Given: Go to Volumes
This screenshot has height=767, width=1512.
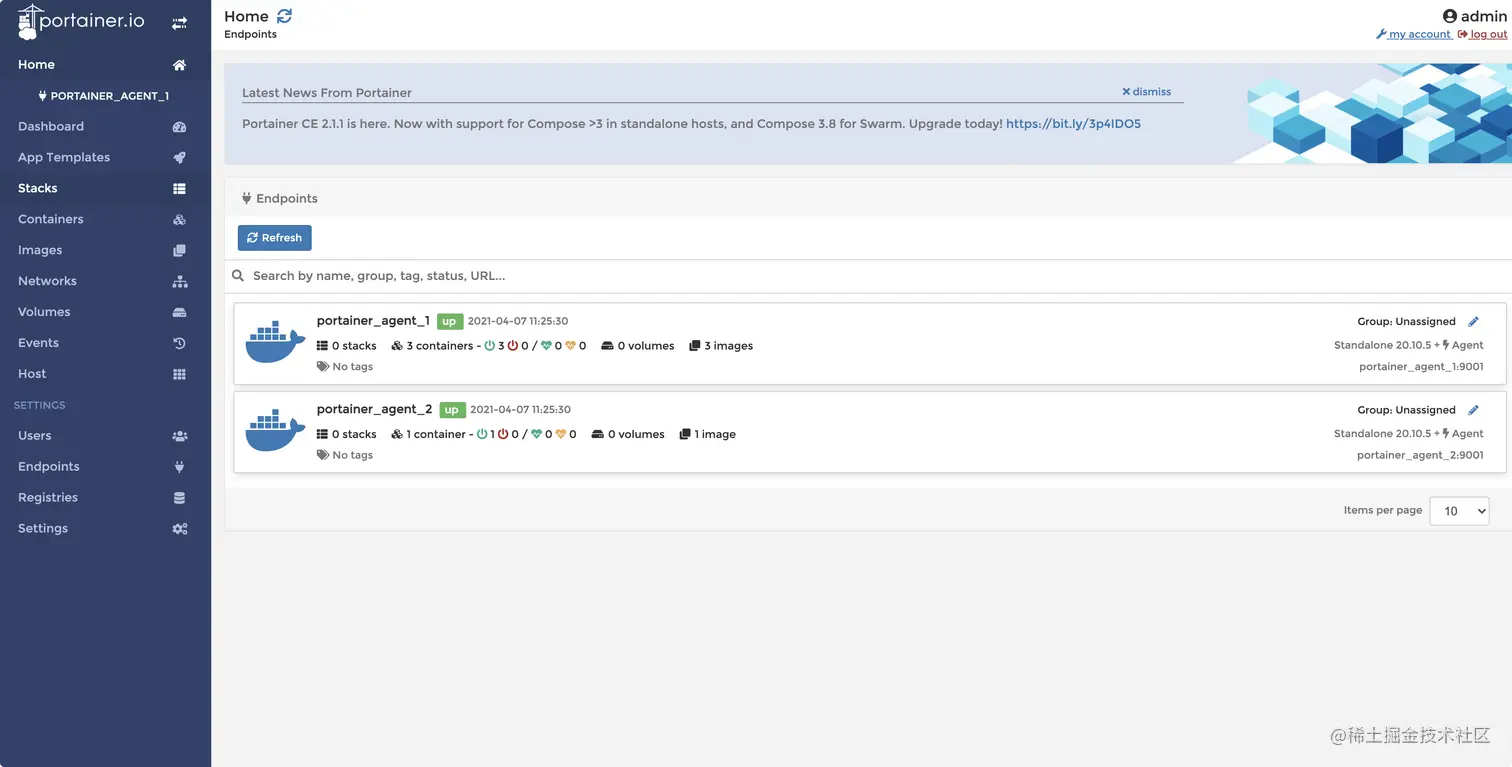Looking at the screenshot, I should (x=44, y=313).
